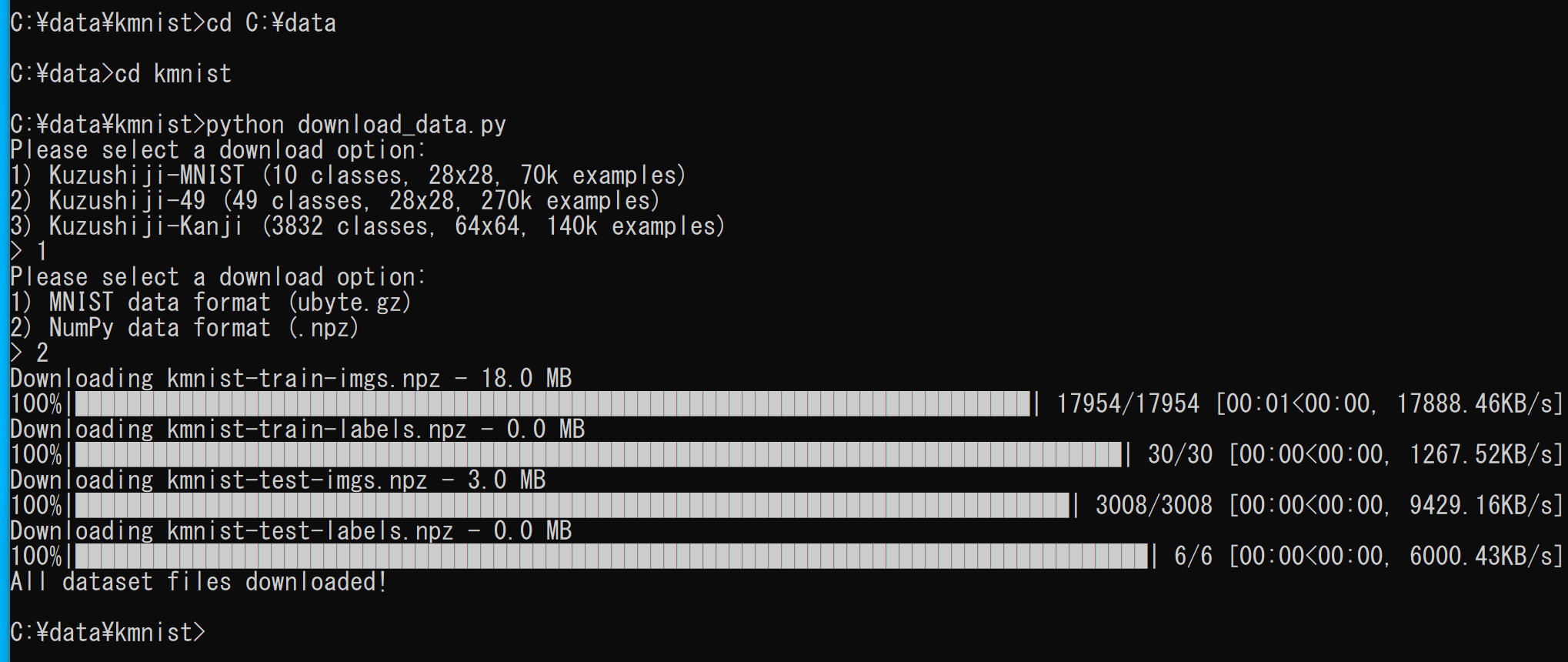Click the '> 1' input response line
This screenshot has width=1568, height=662.
pyautogui.click(x=29, y=252)
